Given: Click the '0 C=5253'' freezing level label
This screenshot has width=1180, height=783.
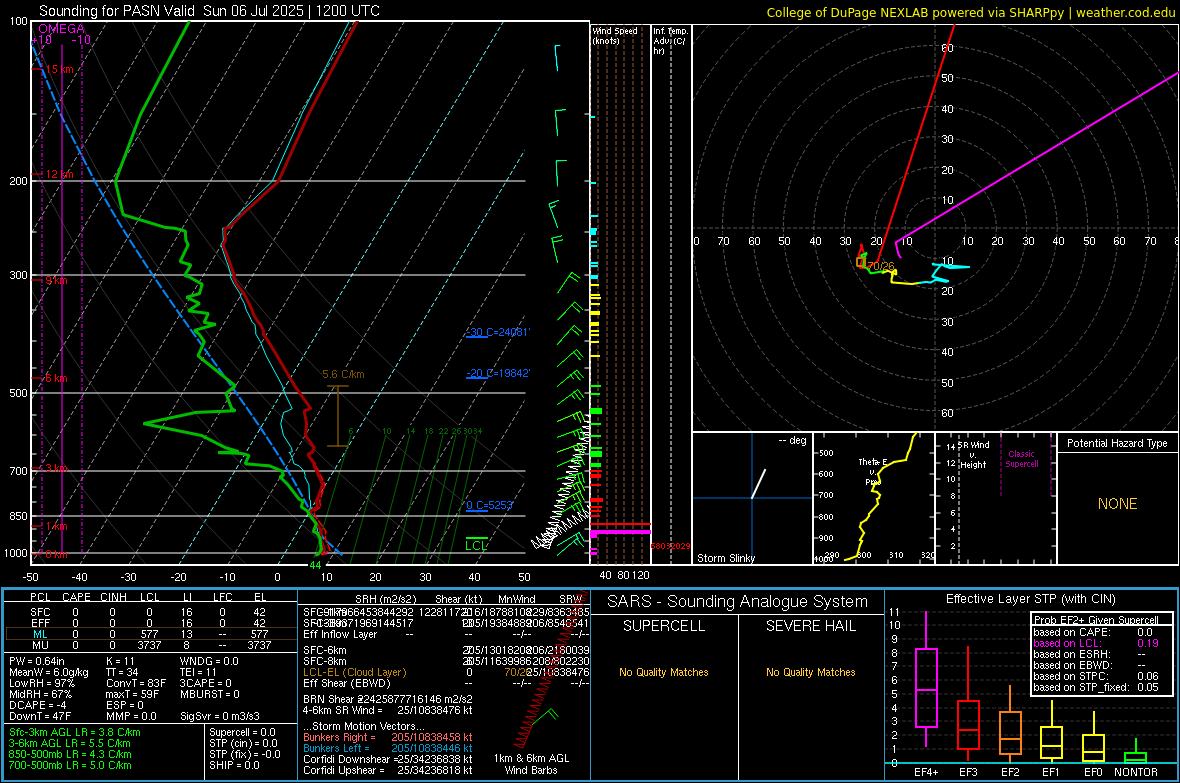Looking at the screenshot, I should (x=490, y=505).
